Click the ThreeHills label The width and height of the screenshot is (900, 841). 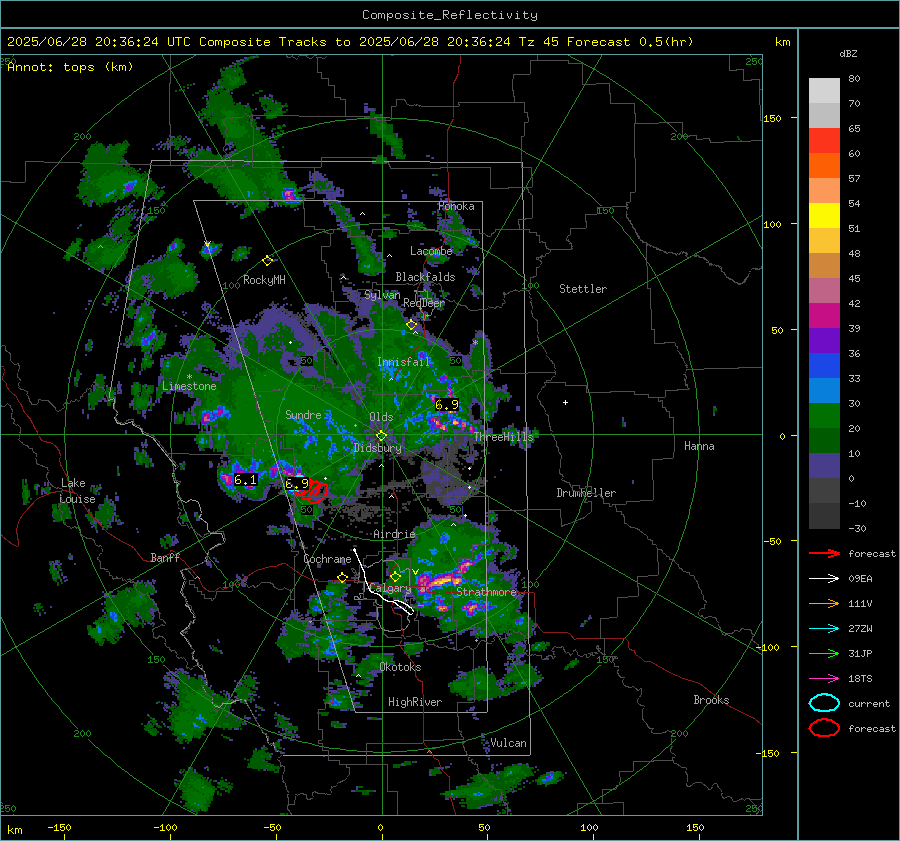[503, 437]
